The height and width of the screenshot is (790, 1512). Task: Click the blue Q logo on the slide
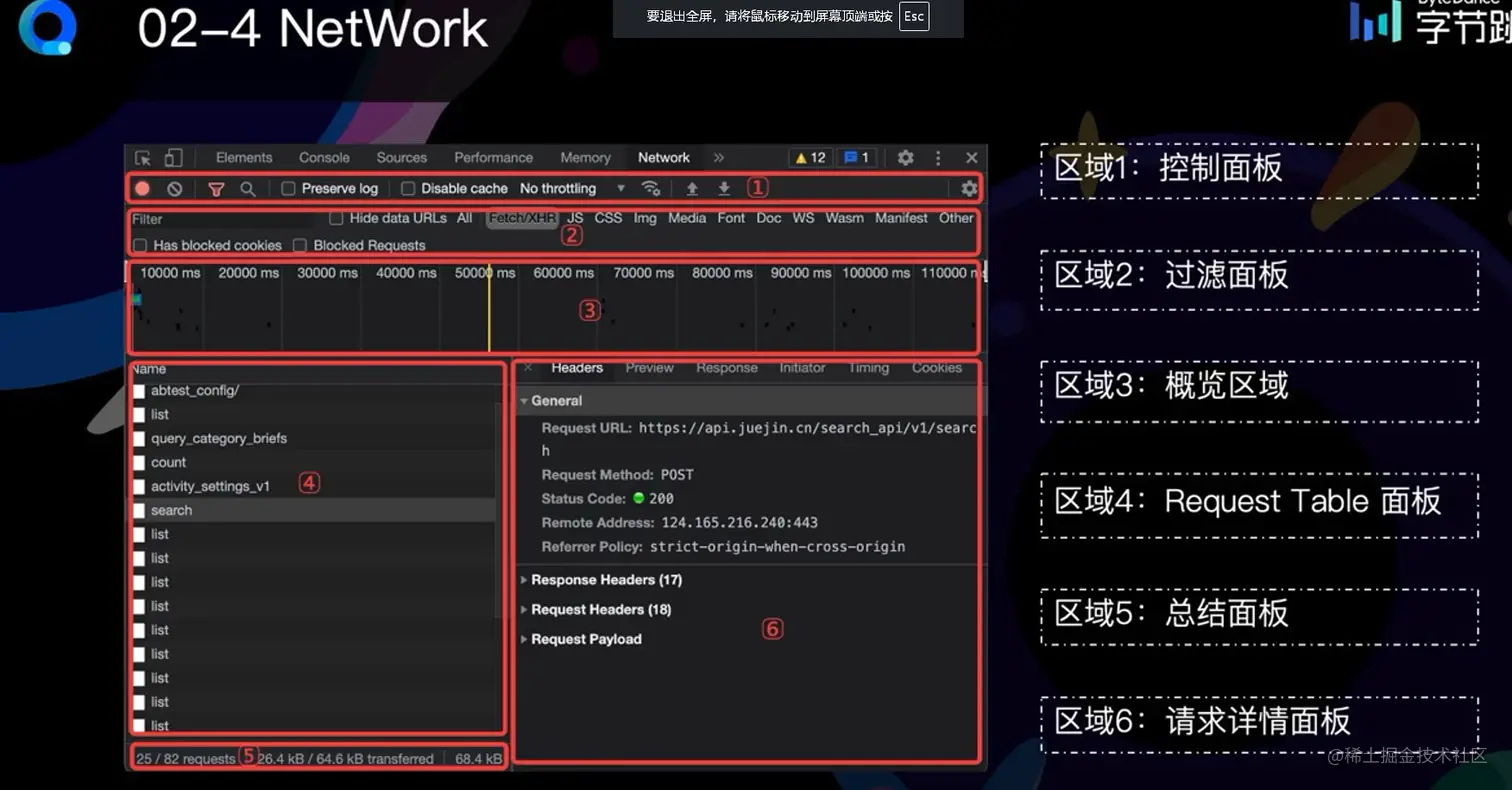pos(48,27)
